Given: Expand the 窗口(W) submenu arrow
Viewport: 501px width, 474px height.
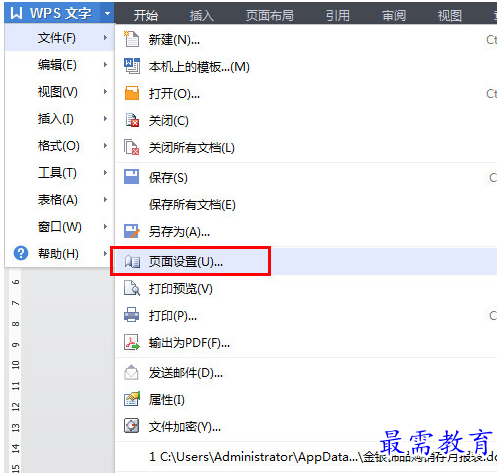Looking at the screenshot, I should 105,226.
